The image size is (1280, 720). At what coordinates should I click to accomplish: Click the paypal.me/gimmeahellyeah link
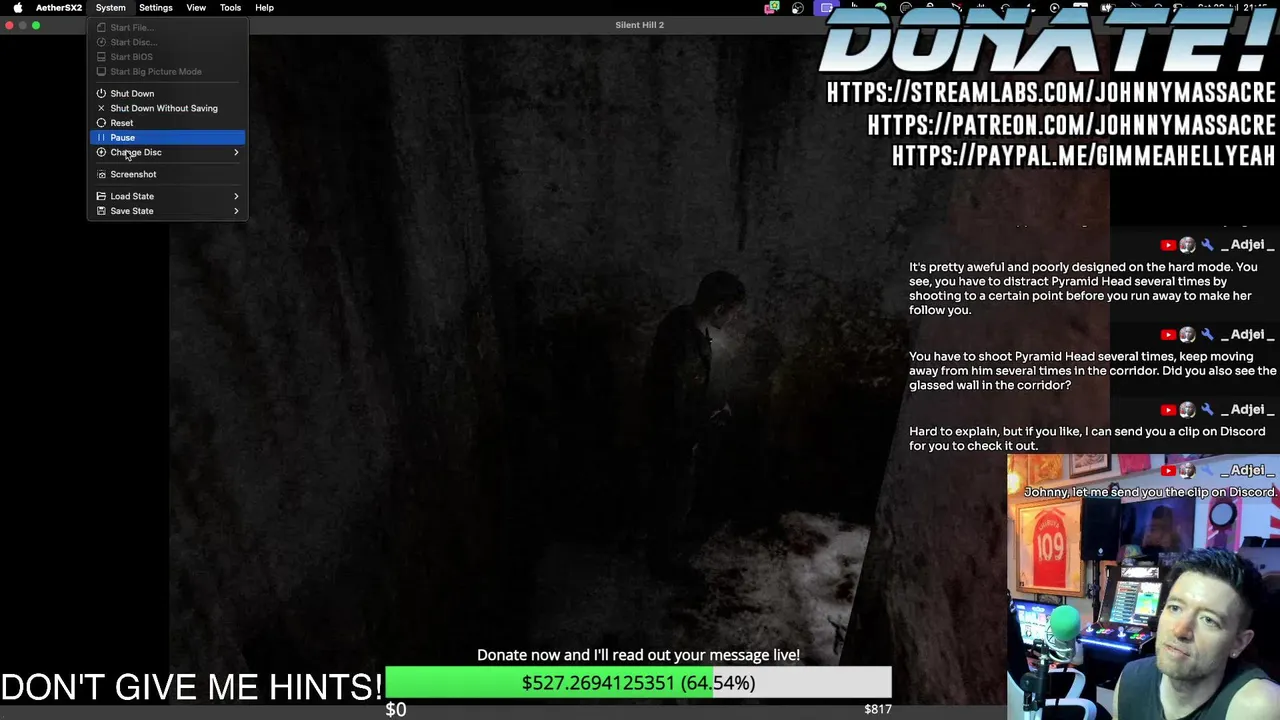(1084, 156)
